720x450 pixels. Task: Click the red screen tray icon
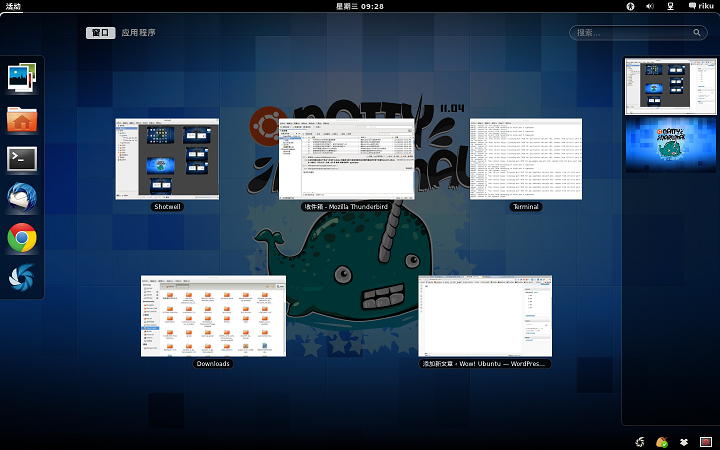pos(706,442)
